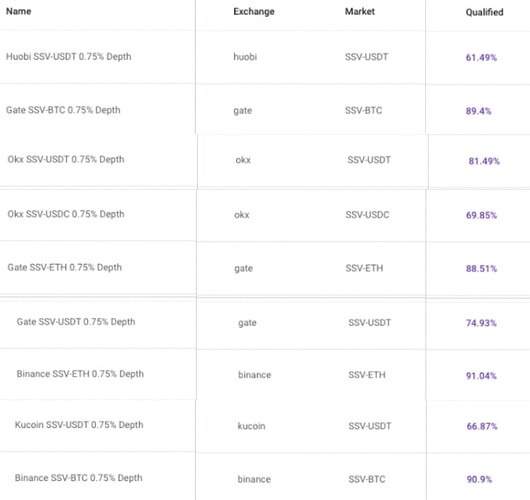530x500 pixels.
Task: Open the 81.49% qualified value
Action: pyautogui.click(x=484, y=161)
